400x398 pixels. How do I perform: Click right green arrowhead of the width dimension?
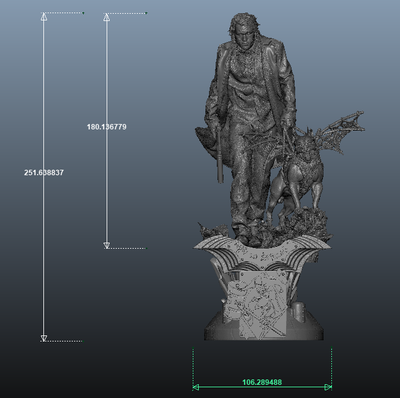328,387
